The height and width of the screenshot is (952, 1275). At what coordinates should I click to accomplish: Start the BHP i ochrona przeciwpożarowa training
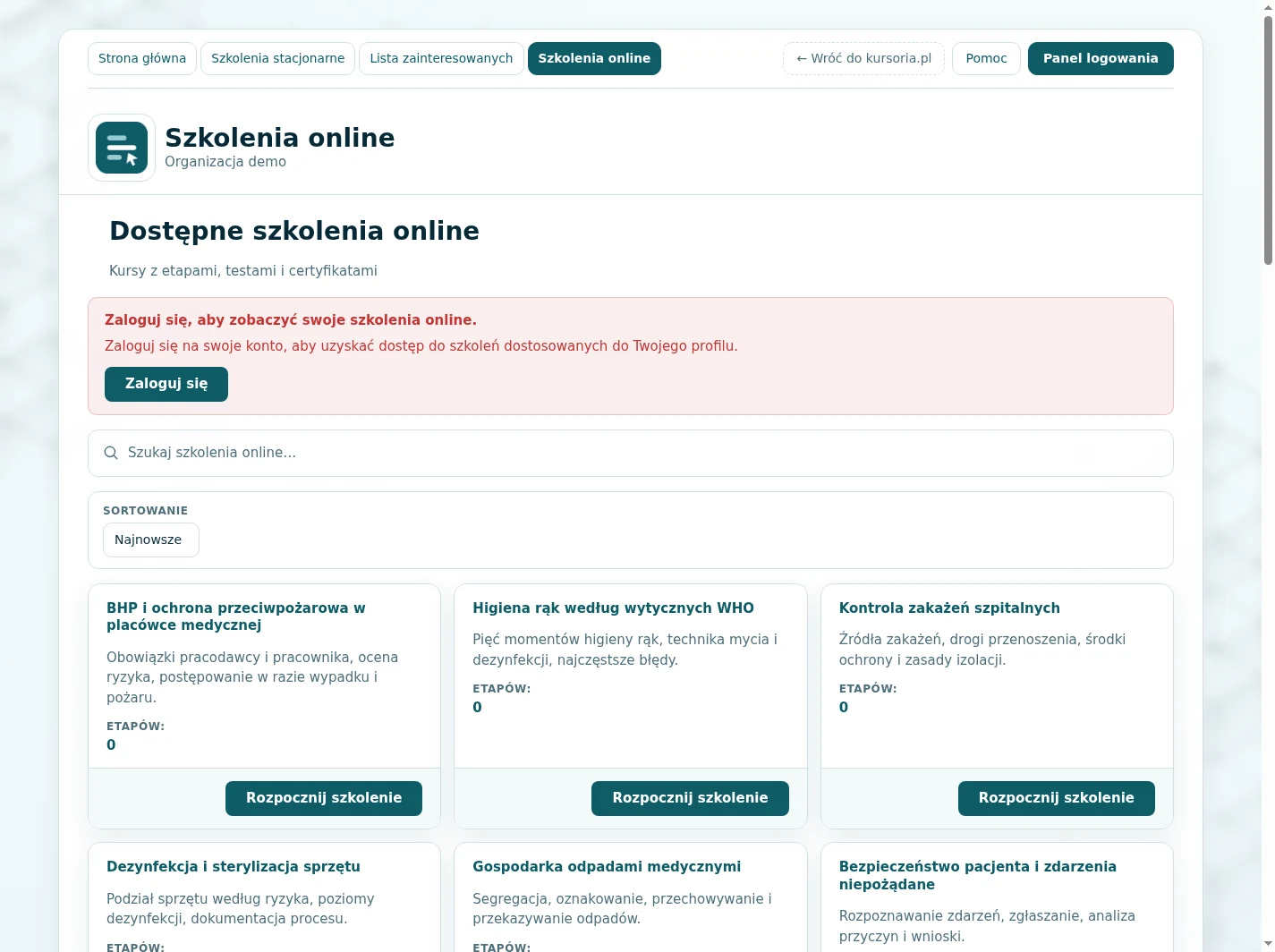click(324, 798)
